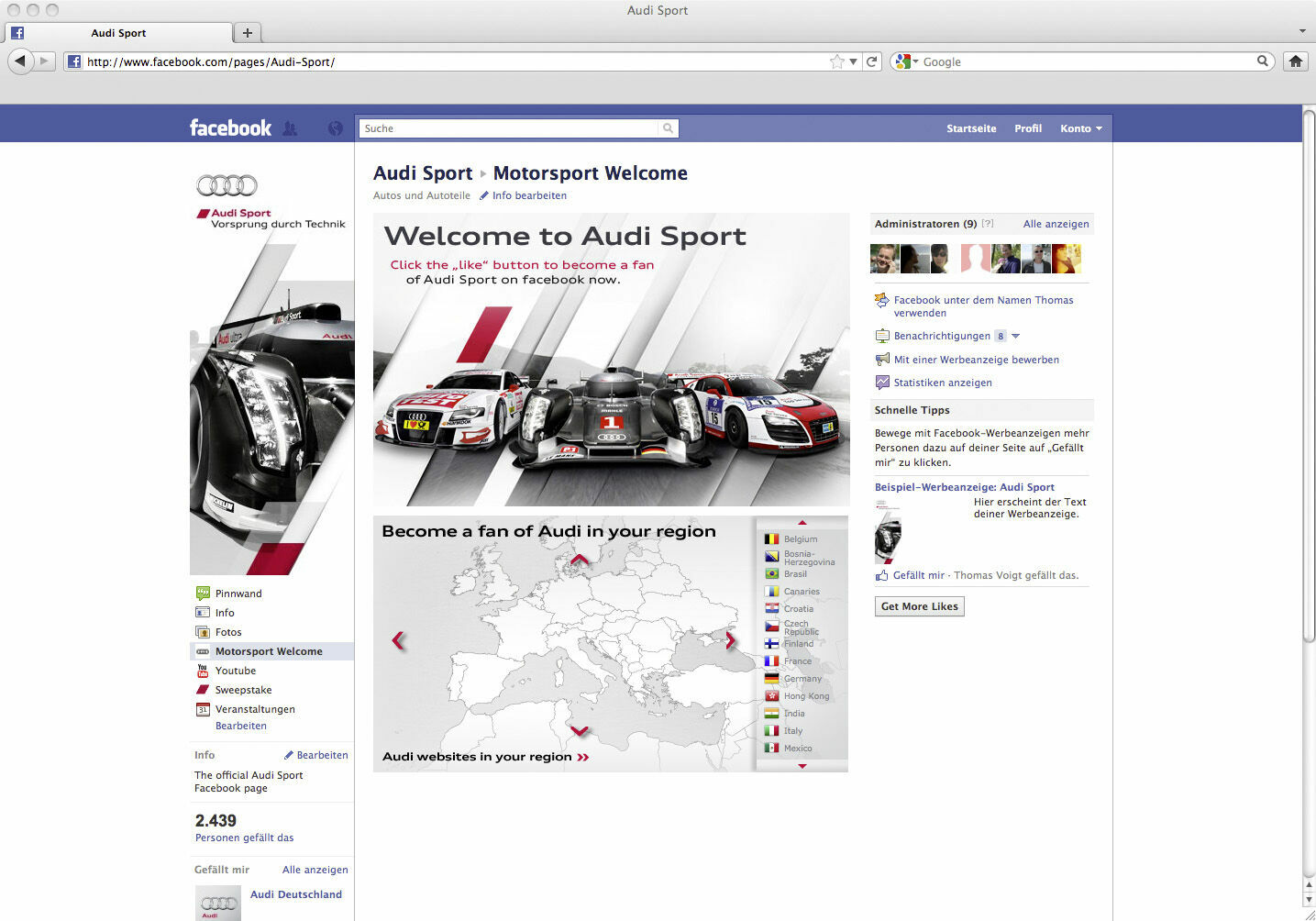Open a new tab with plus button
Image resolution: width=1316 pixels, height=921 pixels.
pos(247,33)
